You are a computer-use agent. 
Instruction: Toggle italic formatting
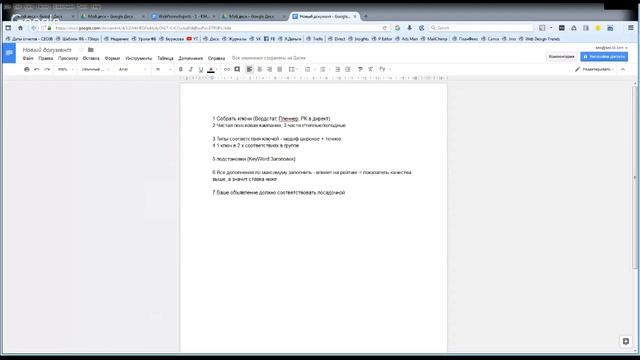pos(191,69)
